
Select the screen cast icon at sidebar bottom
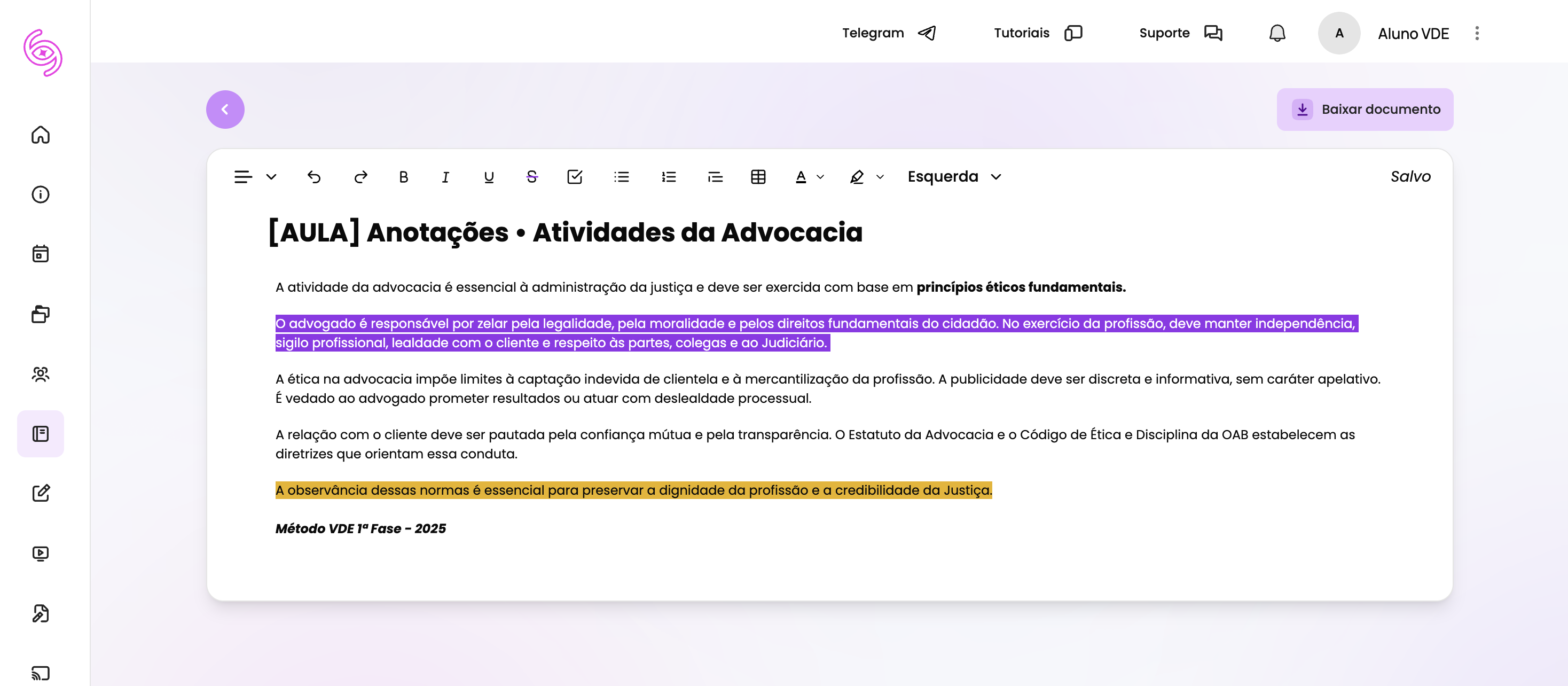tap(40, 673)
